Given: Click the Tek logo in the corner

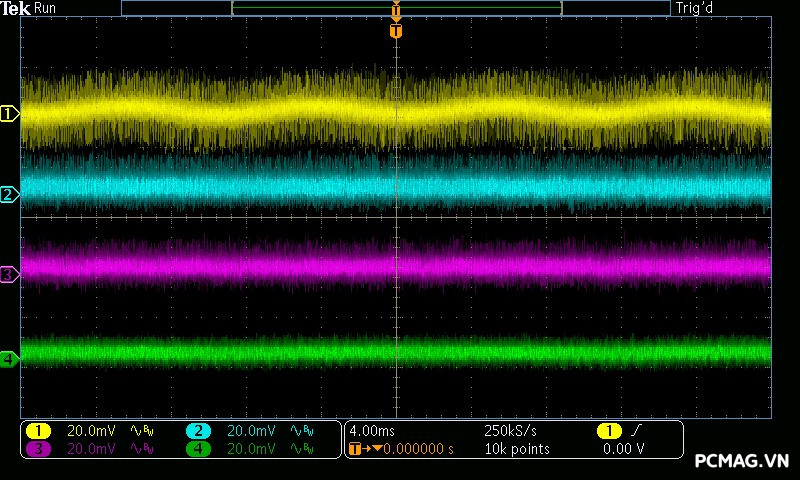Looking at the screenshot, I should tap(17, 8).
